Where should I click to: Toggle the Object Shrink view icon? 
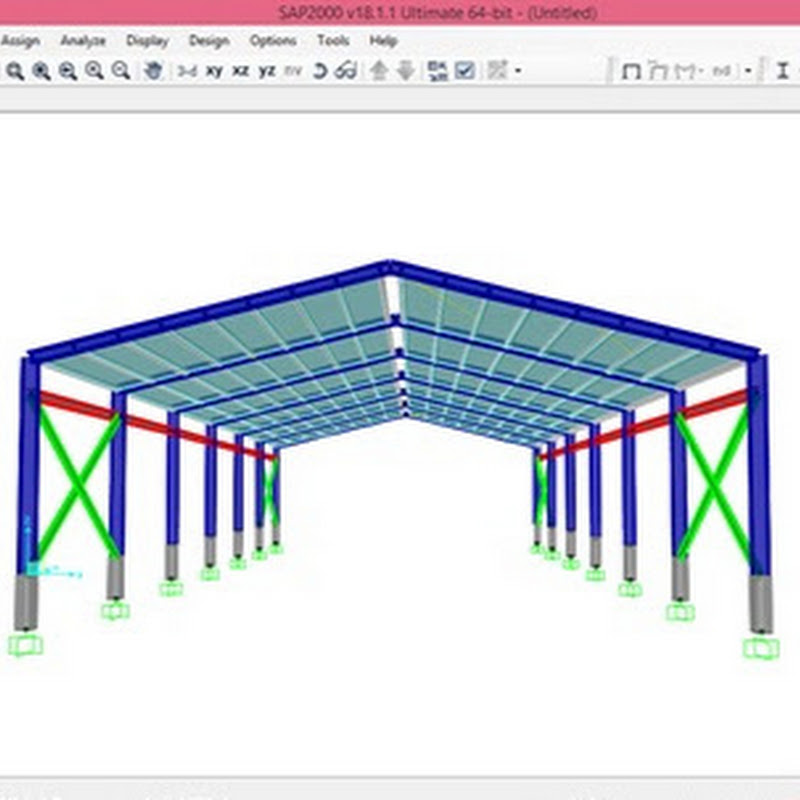tap(438, 71)
